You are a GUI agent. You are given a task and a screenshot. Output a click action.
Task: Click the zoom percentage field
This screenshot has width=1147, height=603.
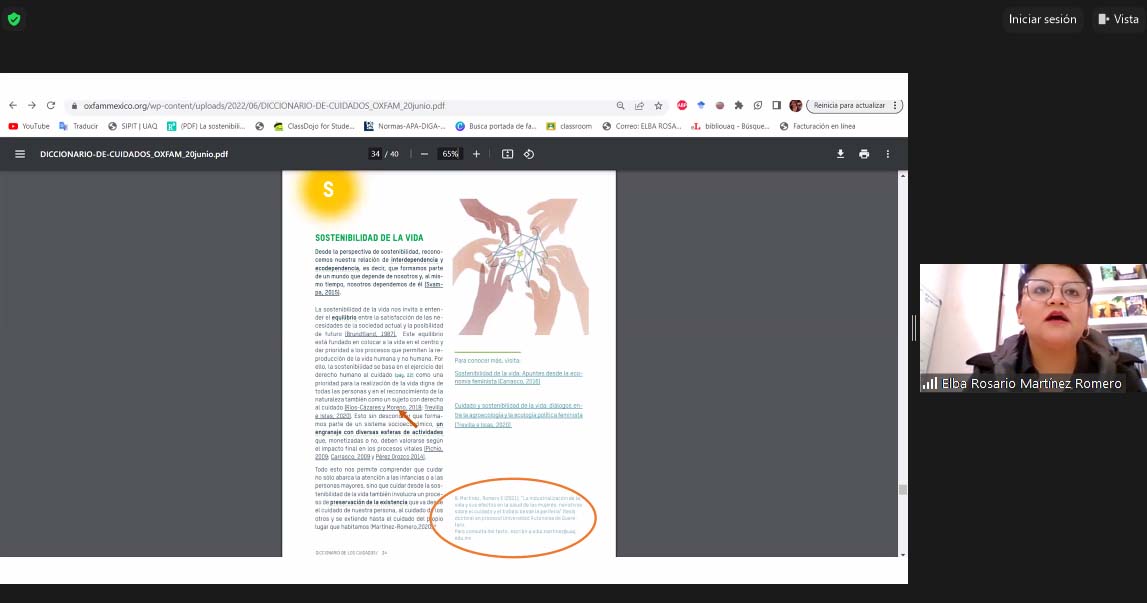coord(450,154)
